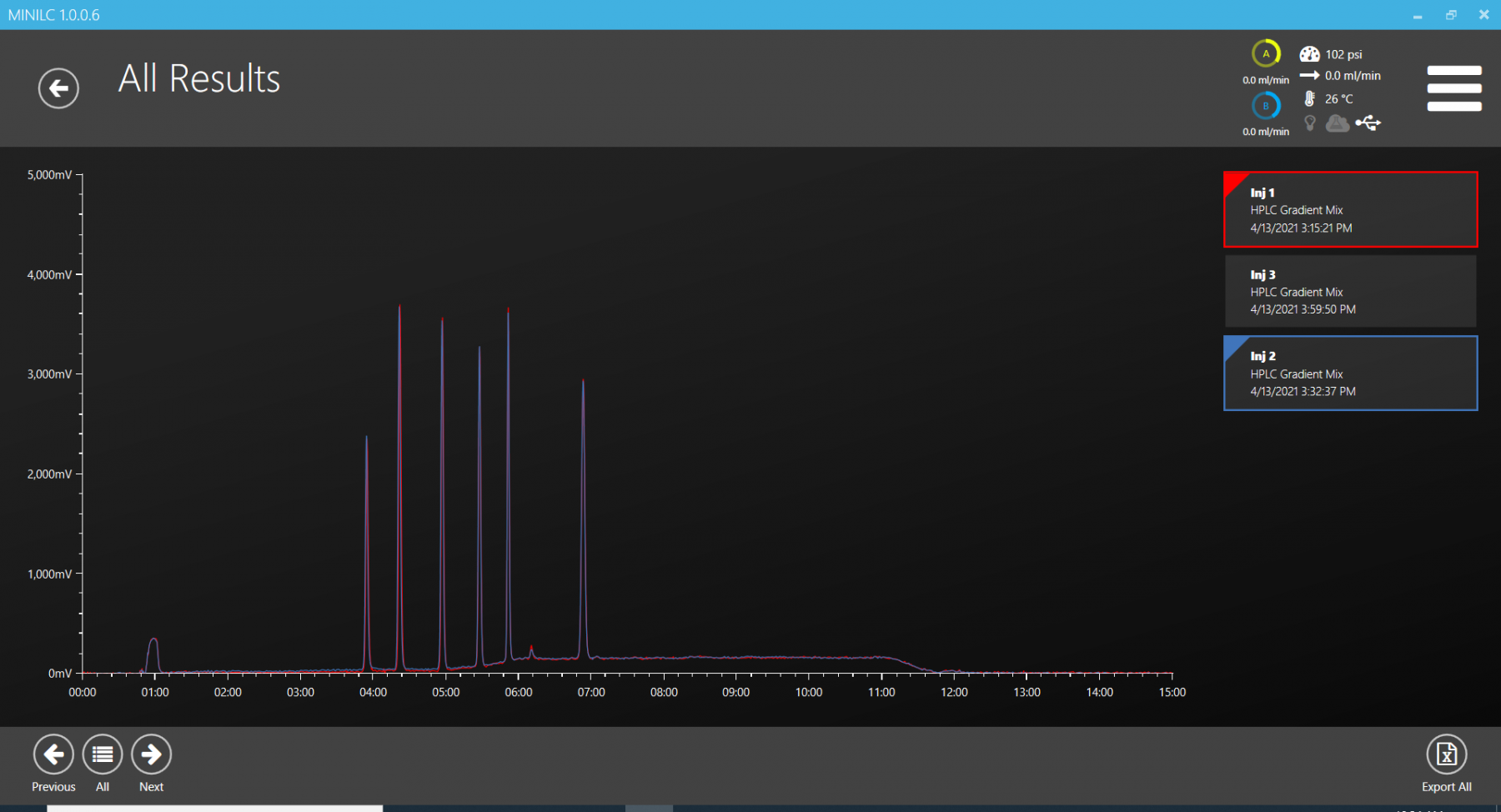Image resolution: width=1501 pixels, height=812 pixels.
Task: Show All results list
Action: [x=103, y=754]
